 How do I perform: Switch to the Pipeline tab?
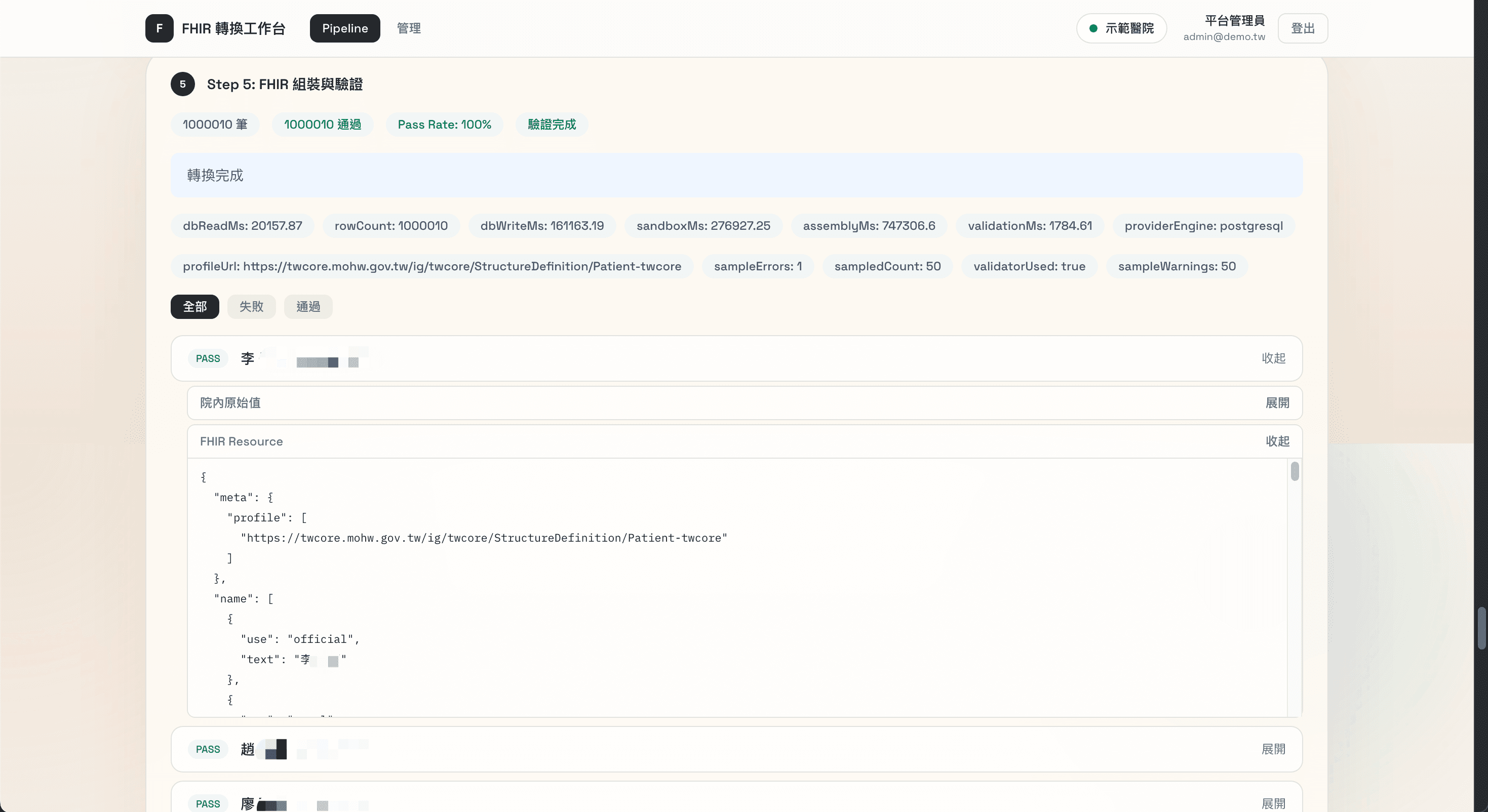click(344, 28)
